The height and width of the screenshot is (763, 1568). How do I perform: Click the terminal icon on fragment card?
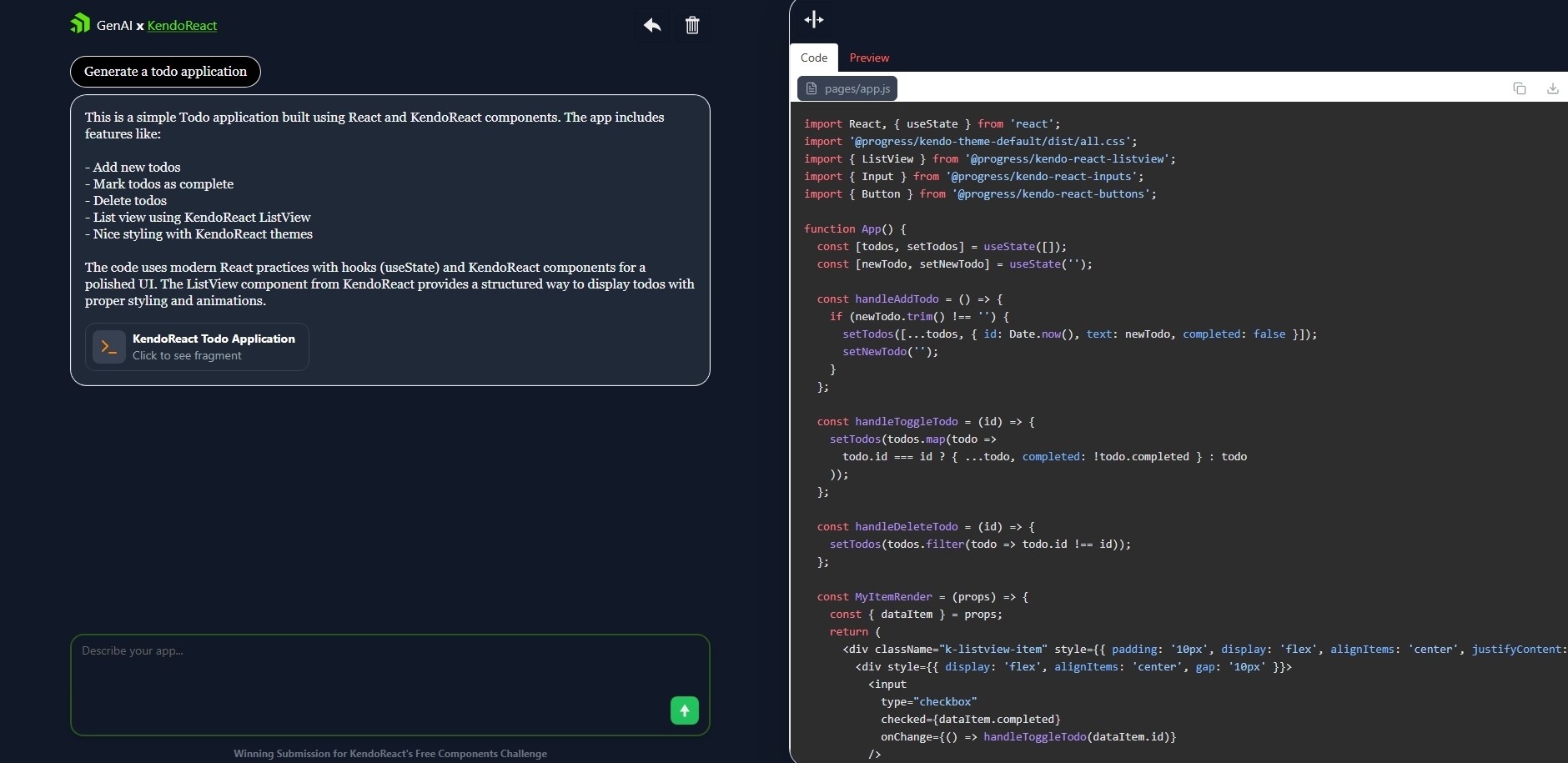click(109, 347)
